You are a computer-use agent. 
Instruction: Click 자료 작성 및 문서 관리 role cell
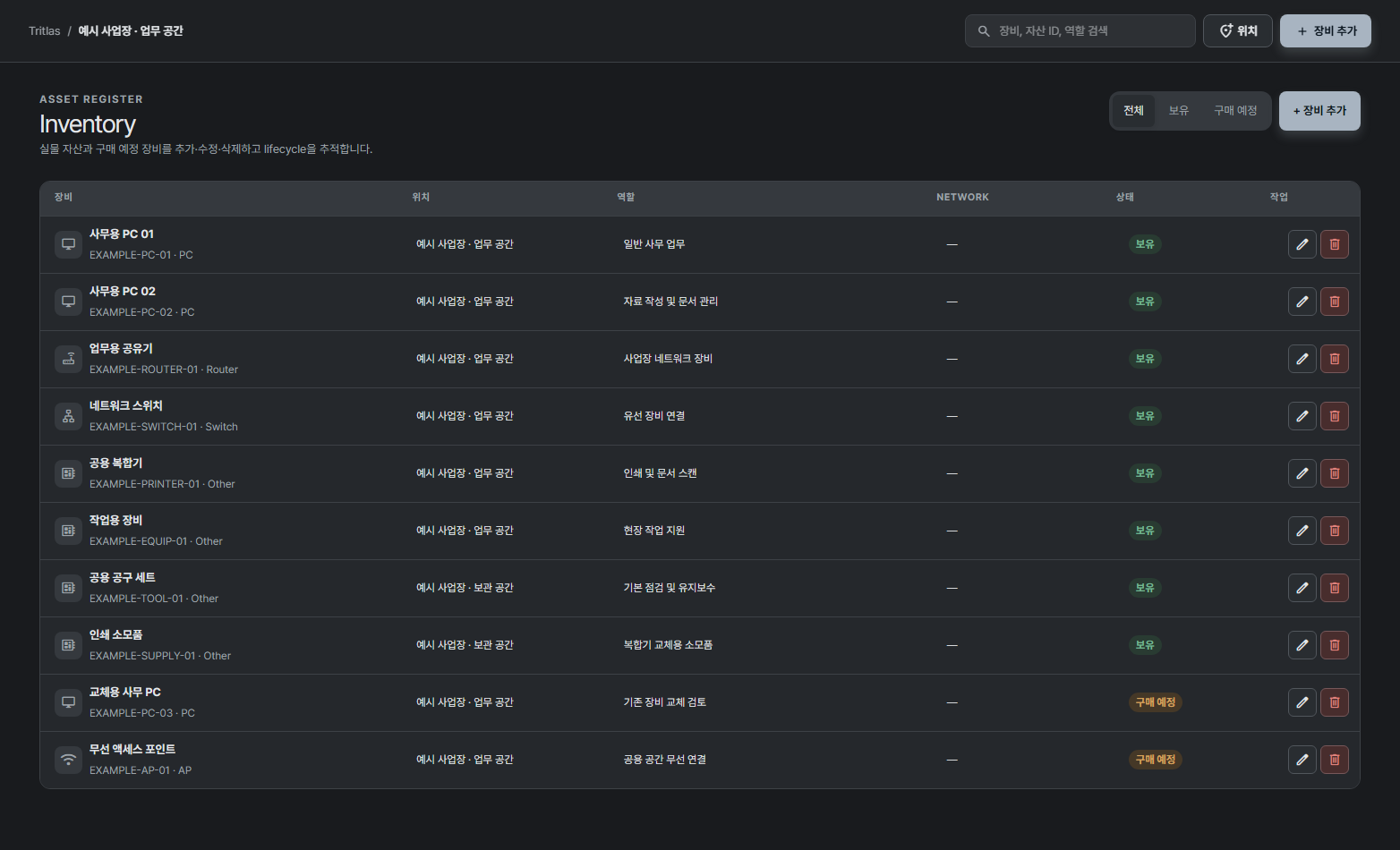tap(670, 302)
